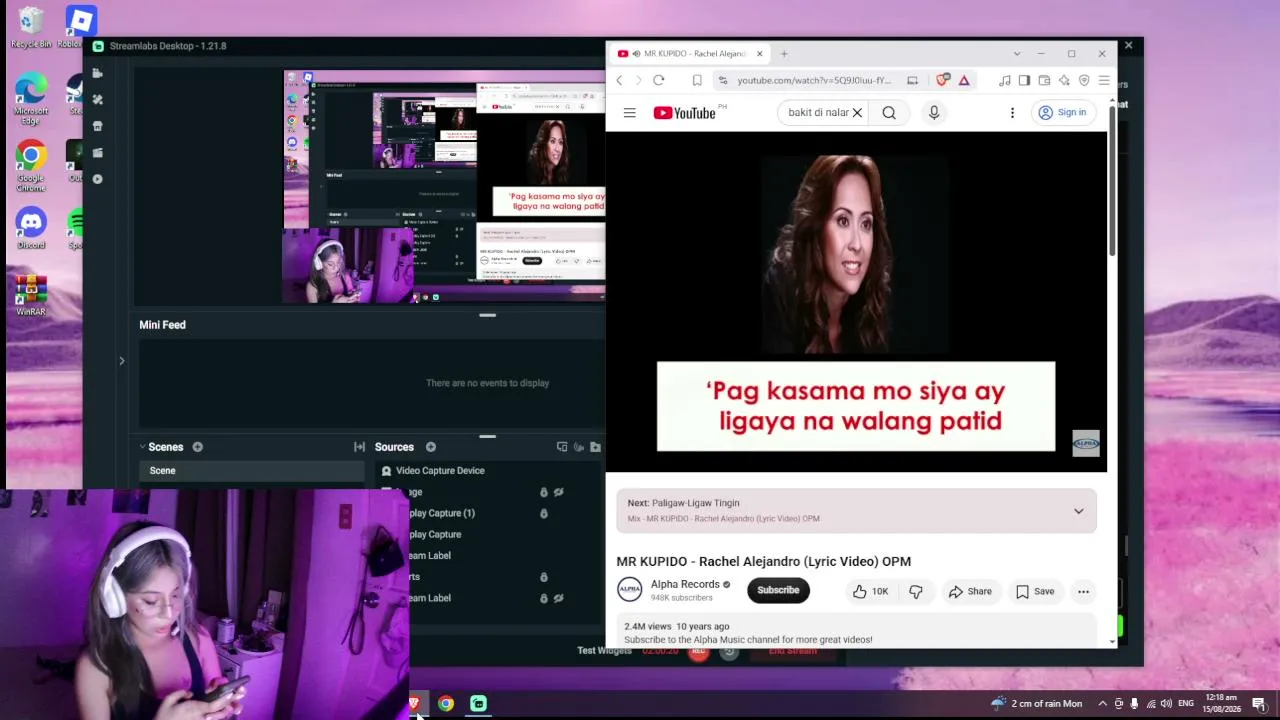Go to the YouTube home logo
The width and height of the screenshot is (1280, 720).
click(685, 113)
